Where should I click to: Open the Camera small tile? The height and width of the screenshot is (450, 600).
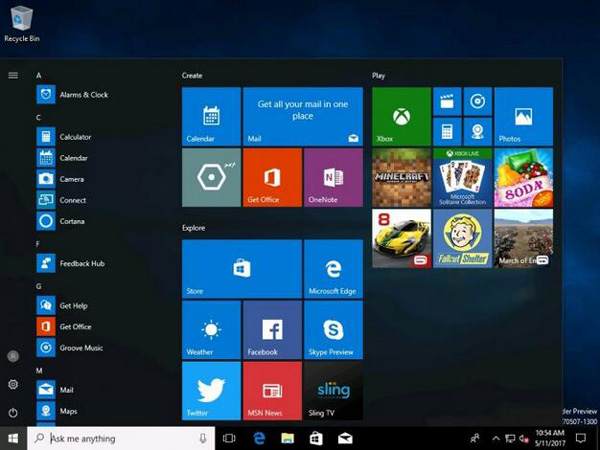click(x=478, y=132)
